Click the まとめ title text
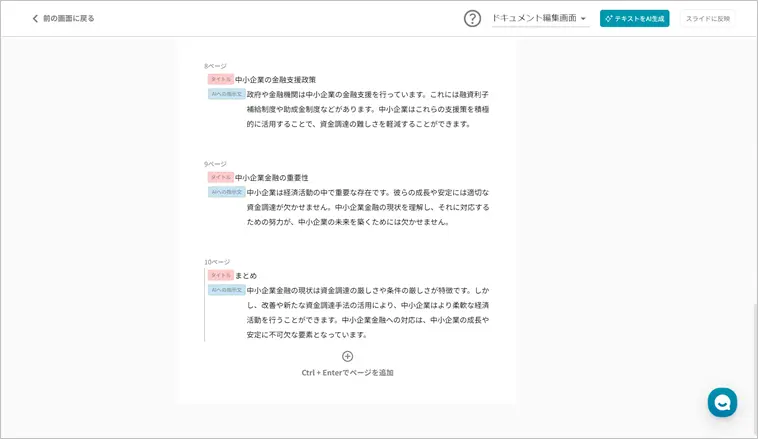 246,276
